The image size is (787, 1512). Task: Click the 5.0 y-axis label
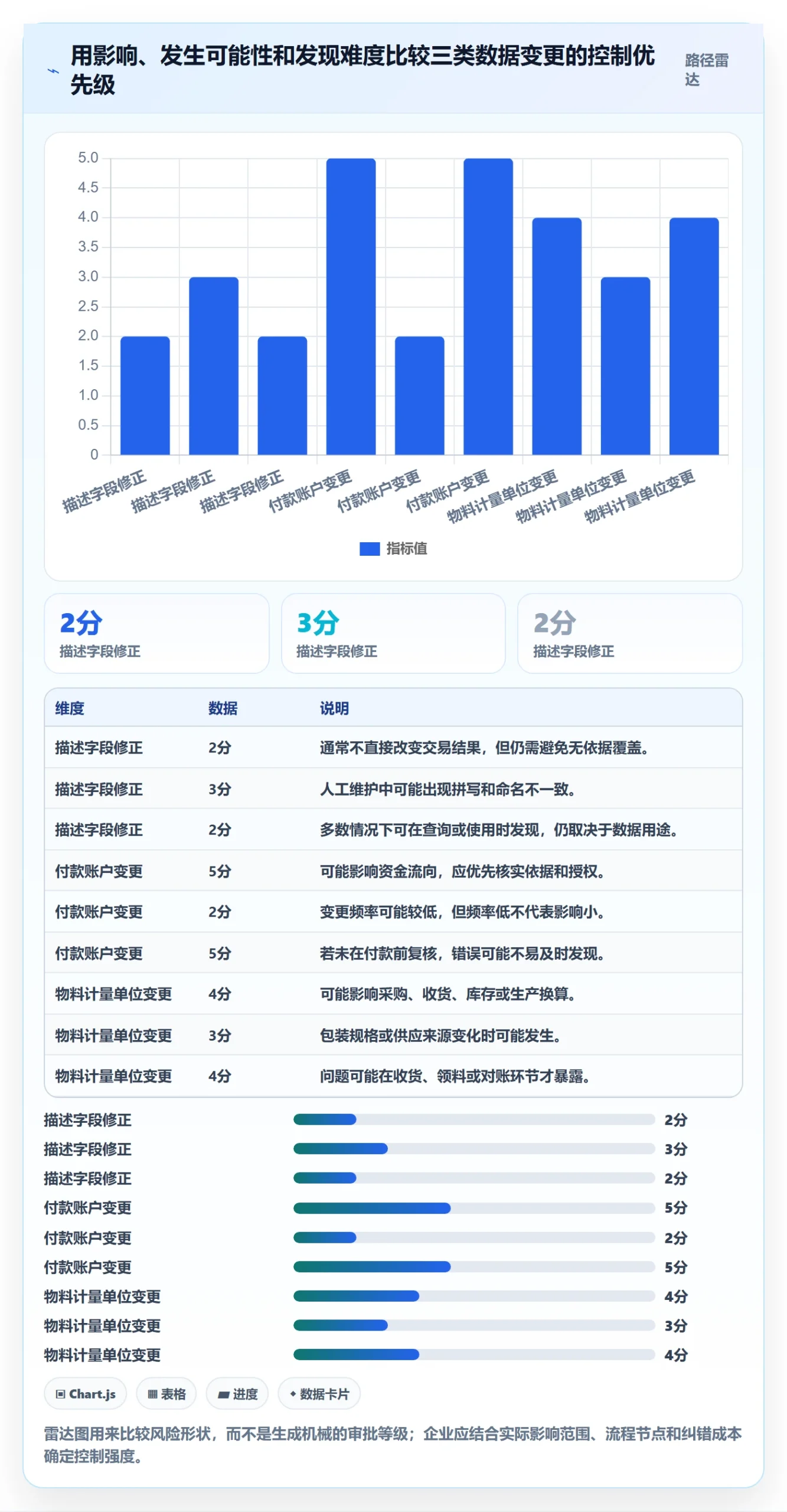pos(88,158)
